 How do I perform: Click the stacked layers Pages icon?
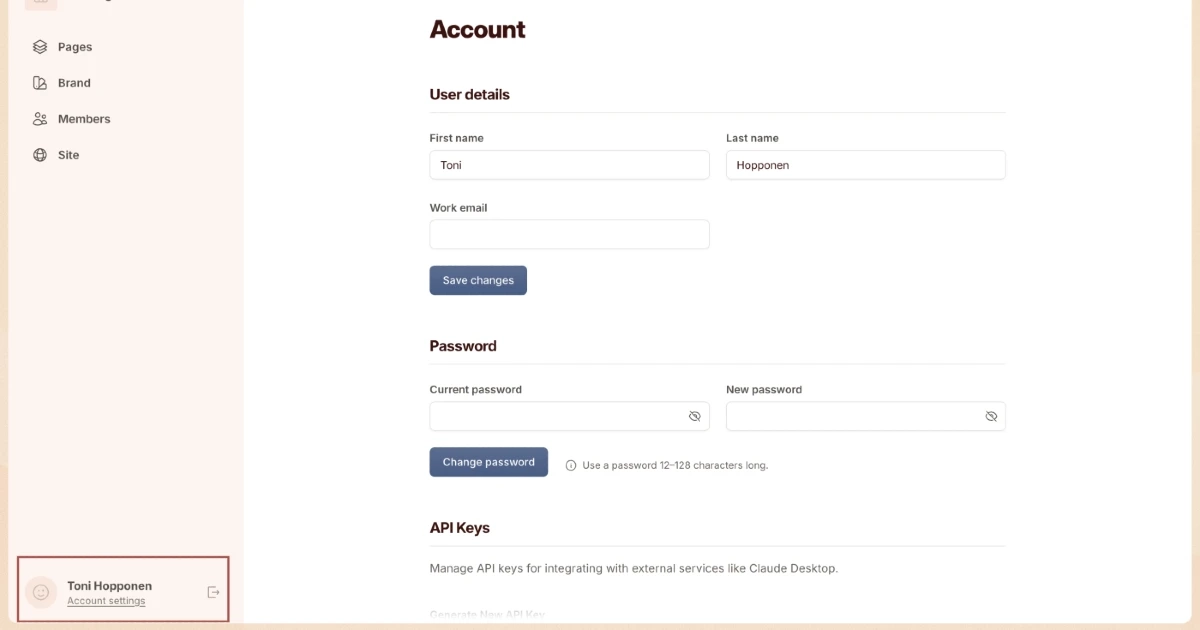(x=40, y=47)
